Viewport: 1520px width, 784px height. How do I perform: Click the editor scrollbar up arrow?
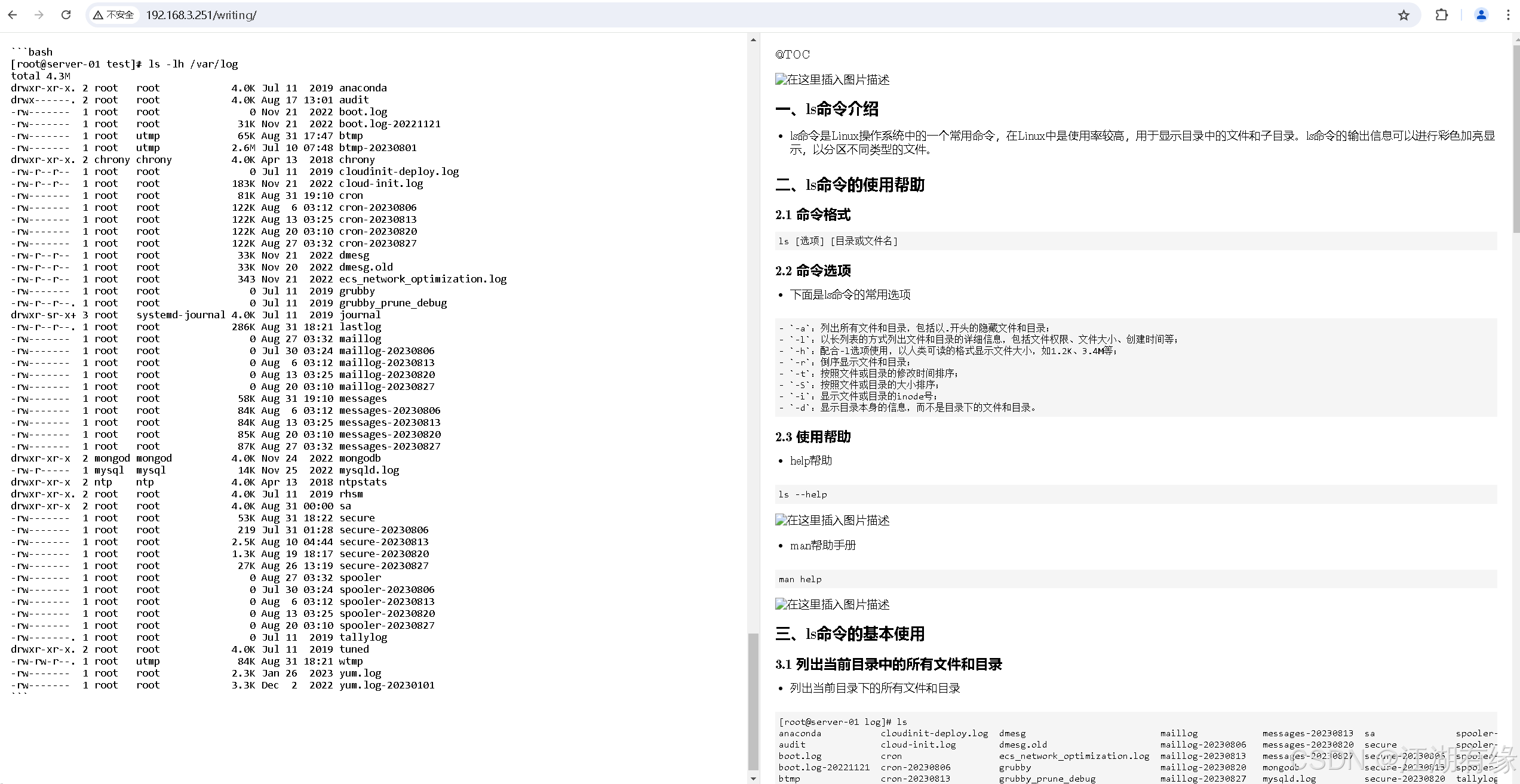(x=753, y=40)
